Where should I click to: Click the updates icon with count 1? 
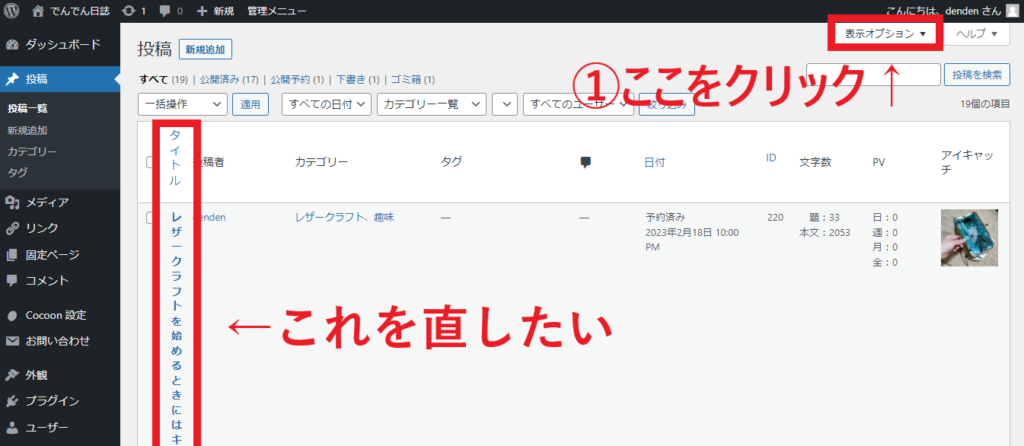pyautogui.click(x=134, y=11)
